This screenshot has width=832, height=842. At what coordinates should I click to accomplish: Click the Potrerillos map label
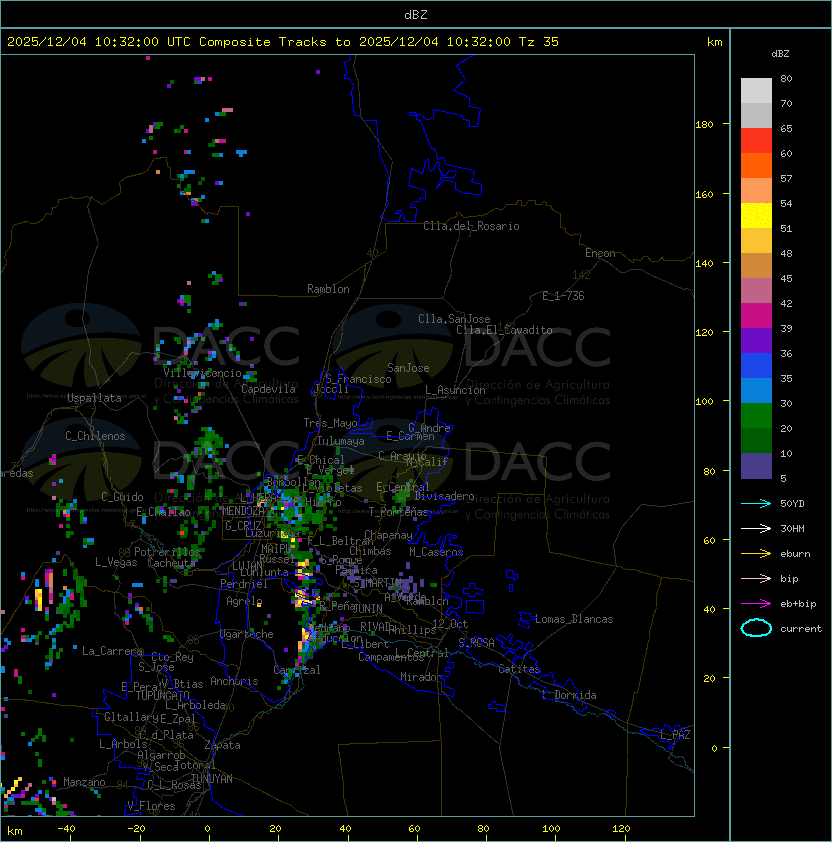tap(167, 553)
